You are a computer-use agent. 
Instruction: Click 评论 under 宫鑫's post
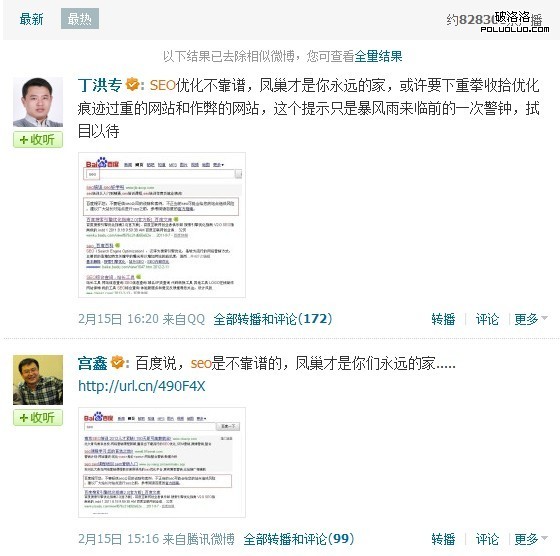pyautogui.click(x=487, y=539)
